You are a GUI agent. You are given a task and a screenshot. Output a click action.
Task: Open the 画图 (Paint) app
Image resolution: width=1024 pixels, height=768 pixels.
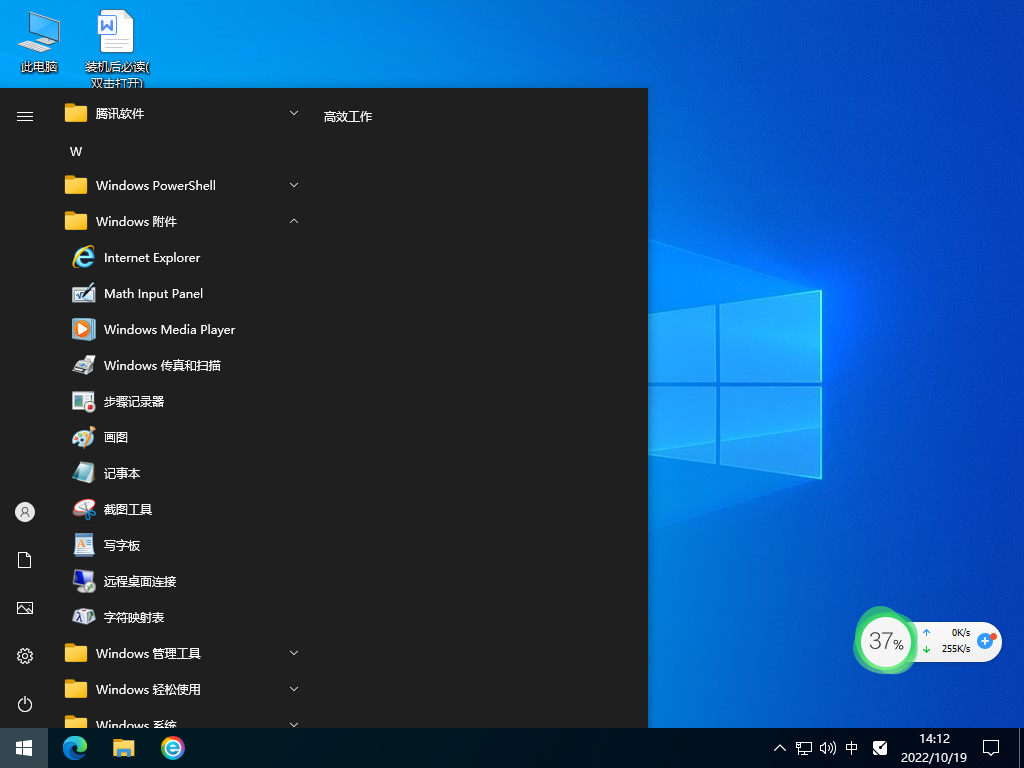point(115,437)
